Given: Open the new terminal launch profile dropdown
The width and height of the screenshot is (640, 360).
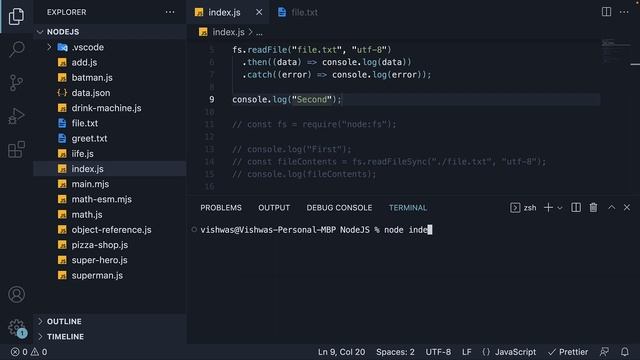Looking at the screenshot, I should [560, 208].
